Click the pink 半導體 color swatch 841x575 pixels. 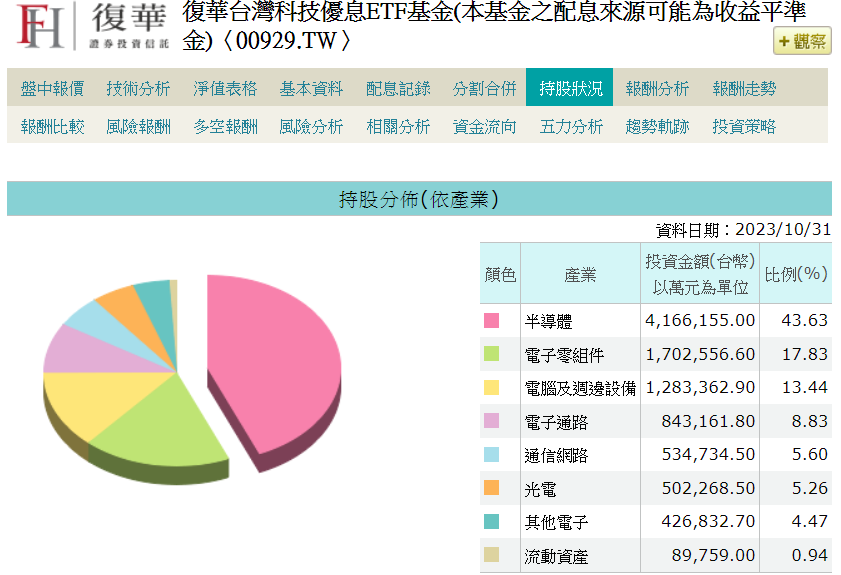click(491, 320)
